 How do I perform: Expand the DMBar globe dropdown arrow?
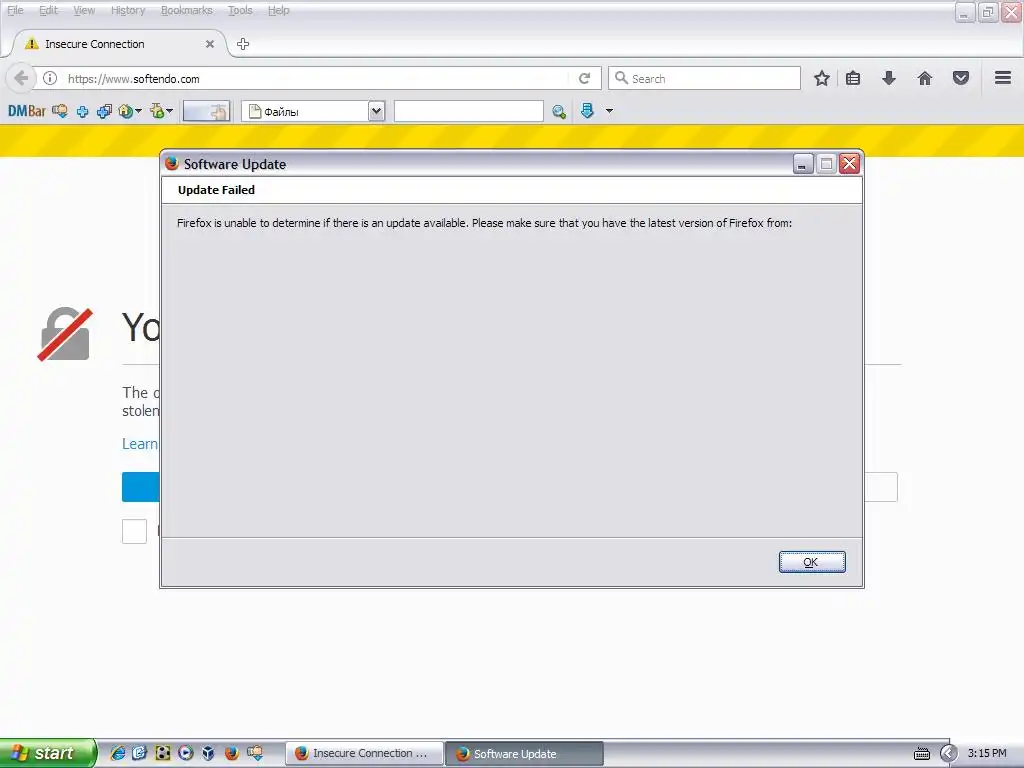(138, 112)
